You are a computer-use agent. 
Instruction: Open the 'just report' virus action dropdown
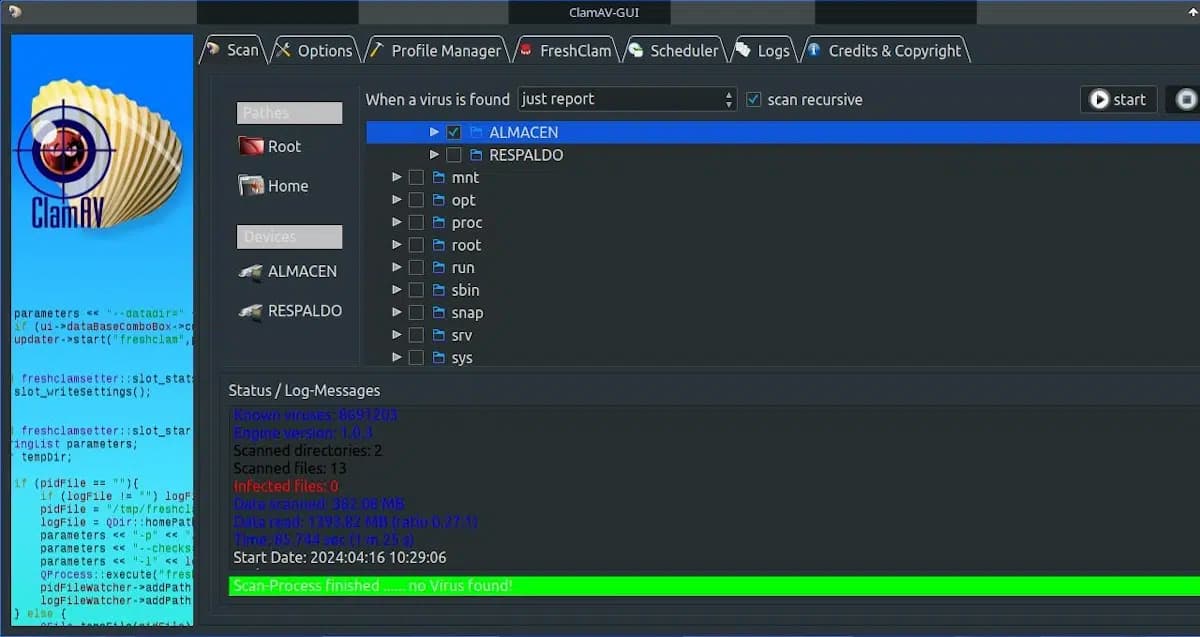click(x=627, y=99)
